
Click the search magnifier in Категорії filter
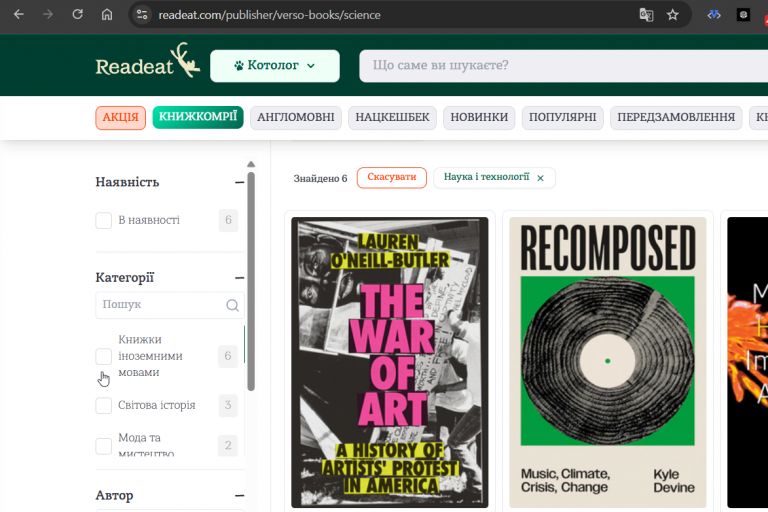click(232, 305)
